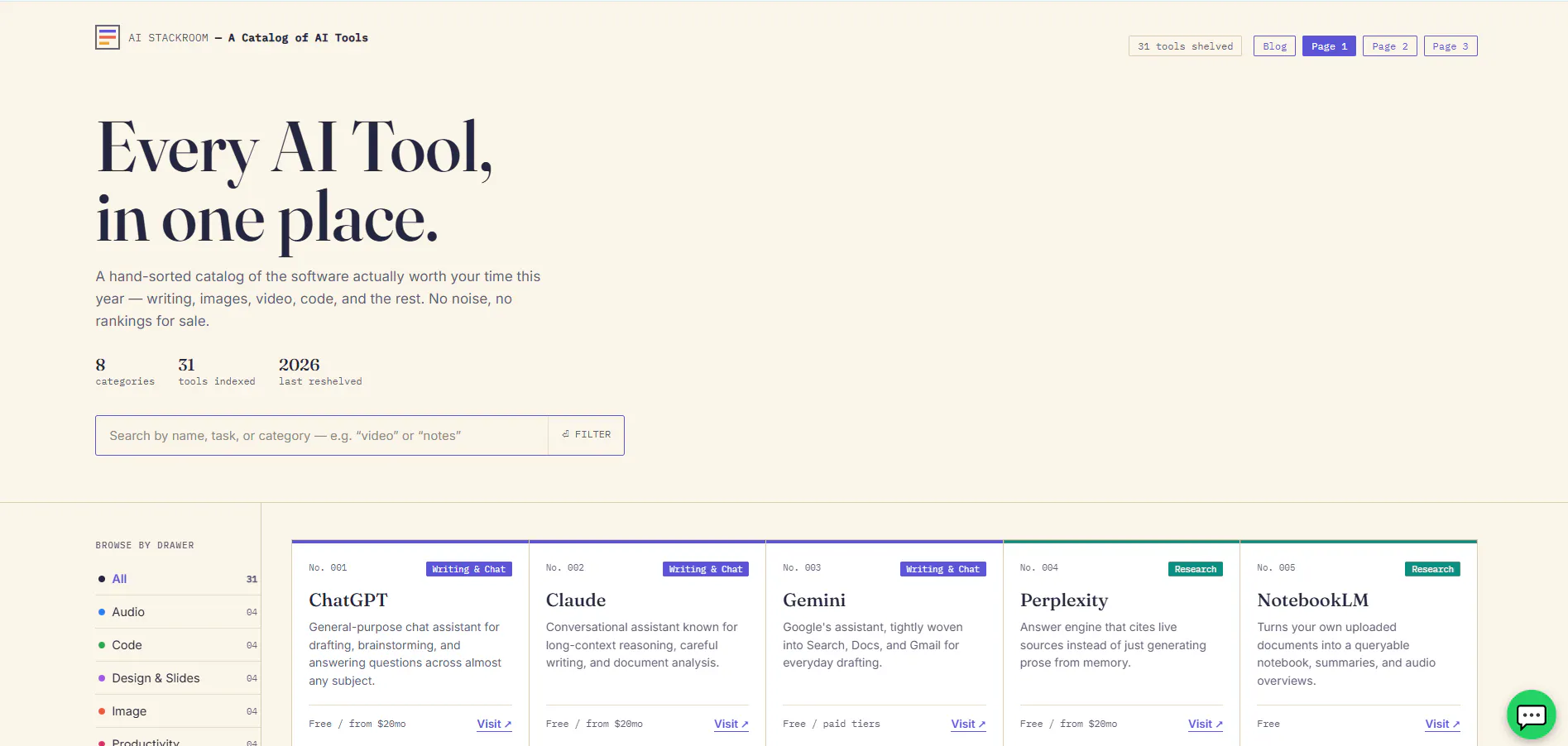
Task: Click Gemini's Free / paid tiers text
Action: [832, 724]
